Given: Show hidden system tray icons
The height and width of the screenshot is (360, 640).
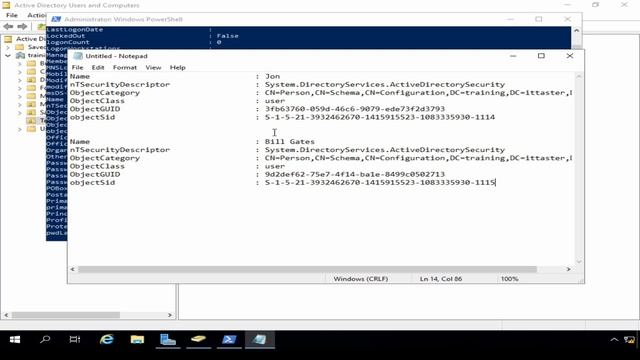Looking at the screenshot, I should click(614, 340).
